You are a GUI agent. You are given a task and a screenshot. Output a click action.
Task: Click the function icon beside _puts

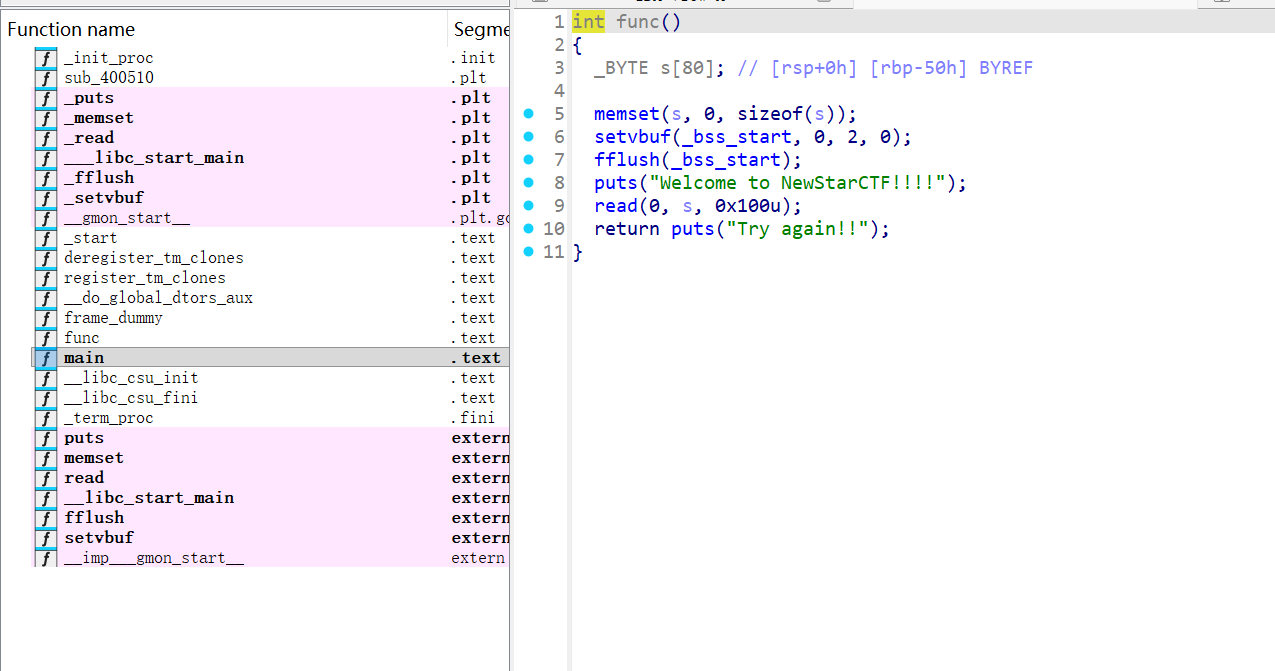point(46,98)
